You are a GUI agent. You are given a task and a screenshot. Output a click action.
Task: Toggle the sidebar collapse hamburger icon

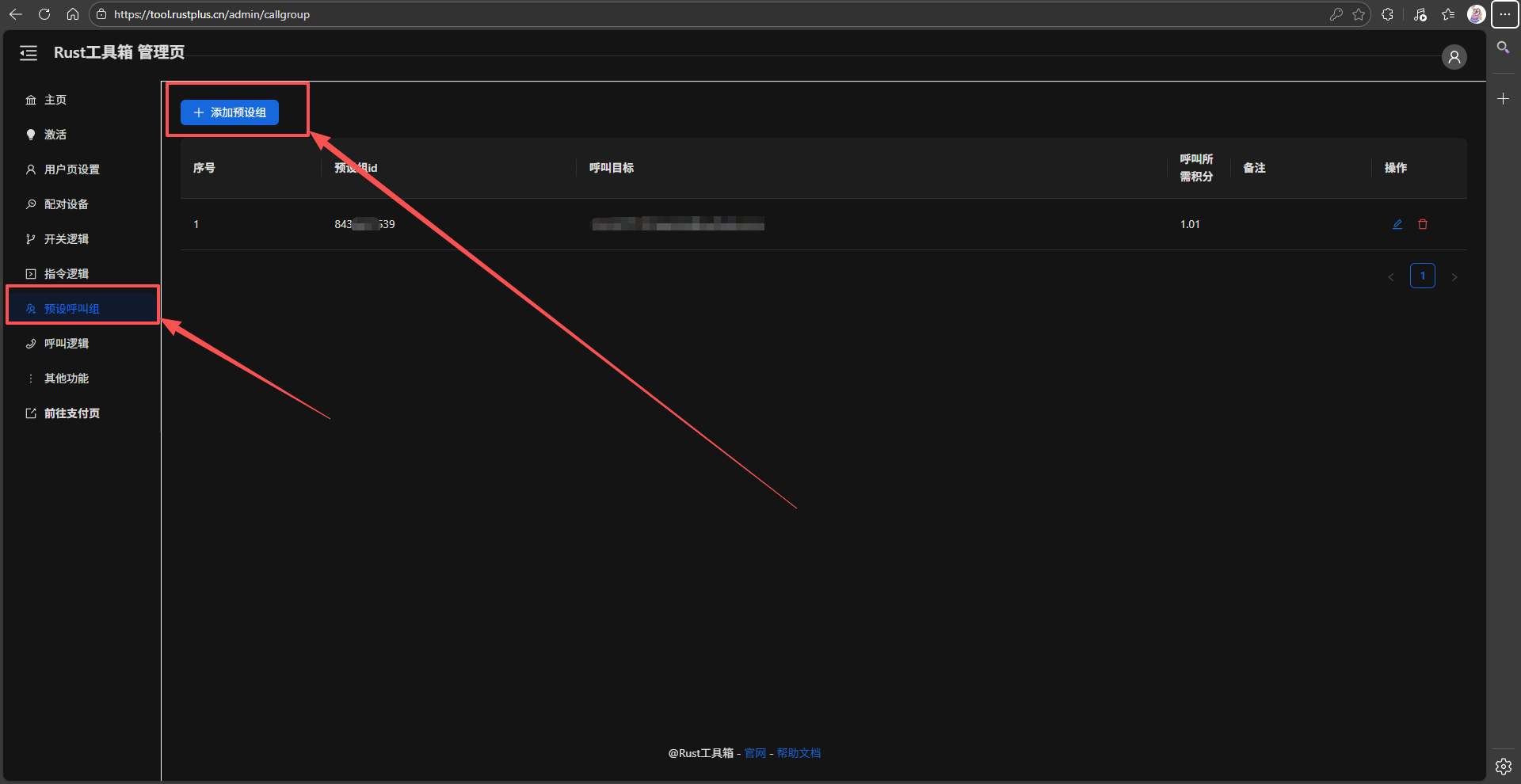pyautogui.click(x=29, y=53)
